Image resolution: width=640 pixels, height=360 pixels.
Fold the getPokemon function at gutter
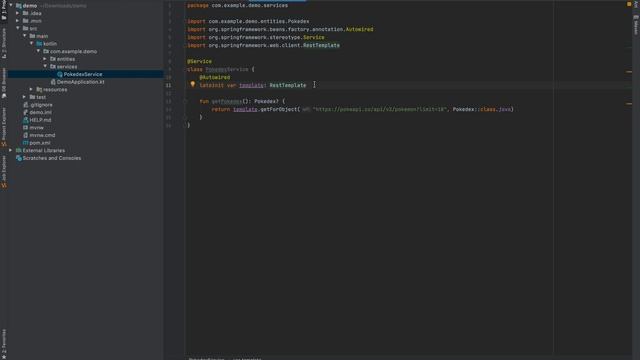185,101
